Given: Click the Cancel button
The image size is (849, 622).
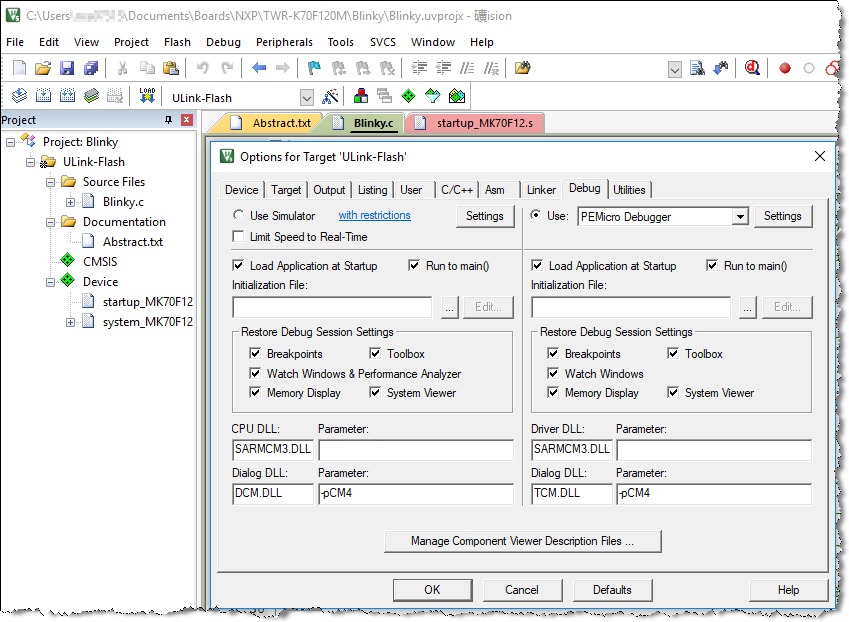Looking at the screenshot, I should 522,590.
